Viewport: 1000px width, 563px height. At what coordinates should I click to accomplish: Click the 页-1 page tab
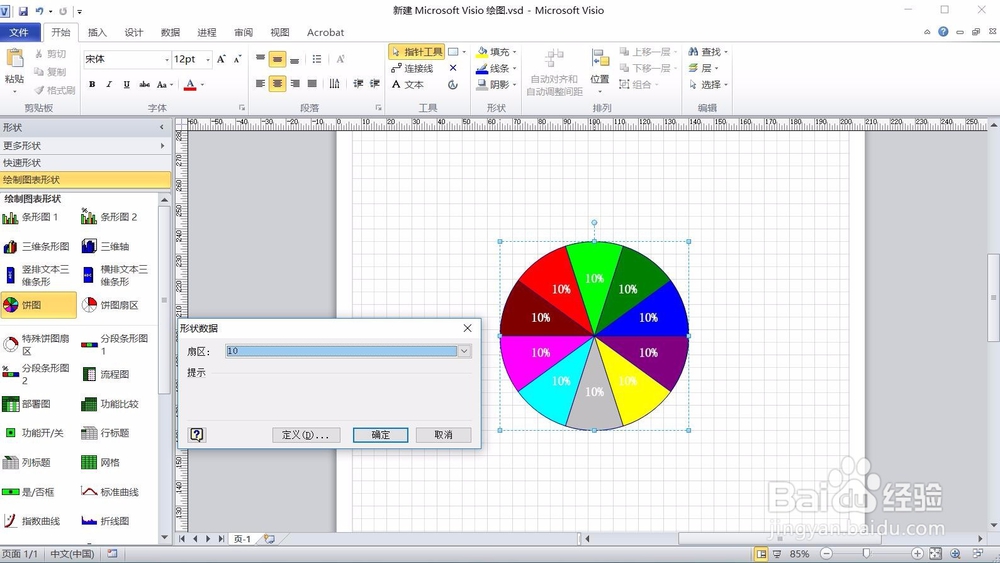point(242,539)
